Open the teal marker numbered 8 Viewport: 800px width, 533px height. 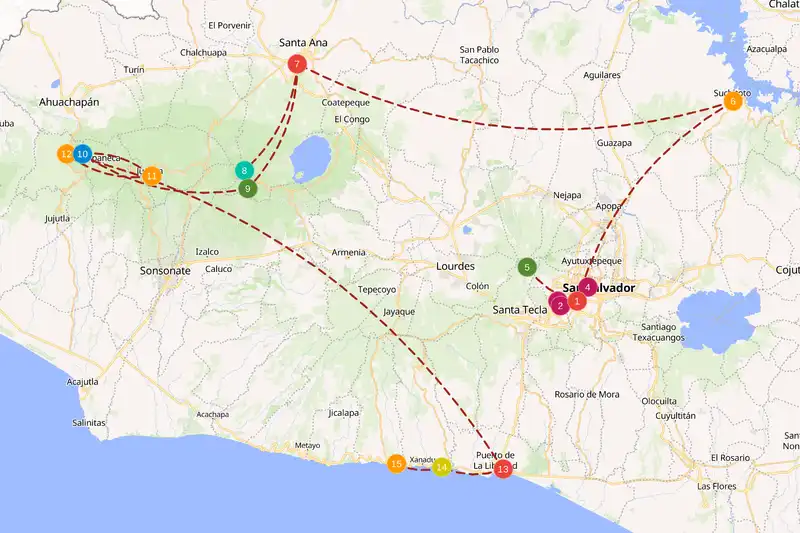(x=244, y=170)
